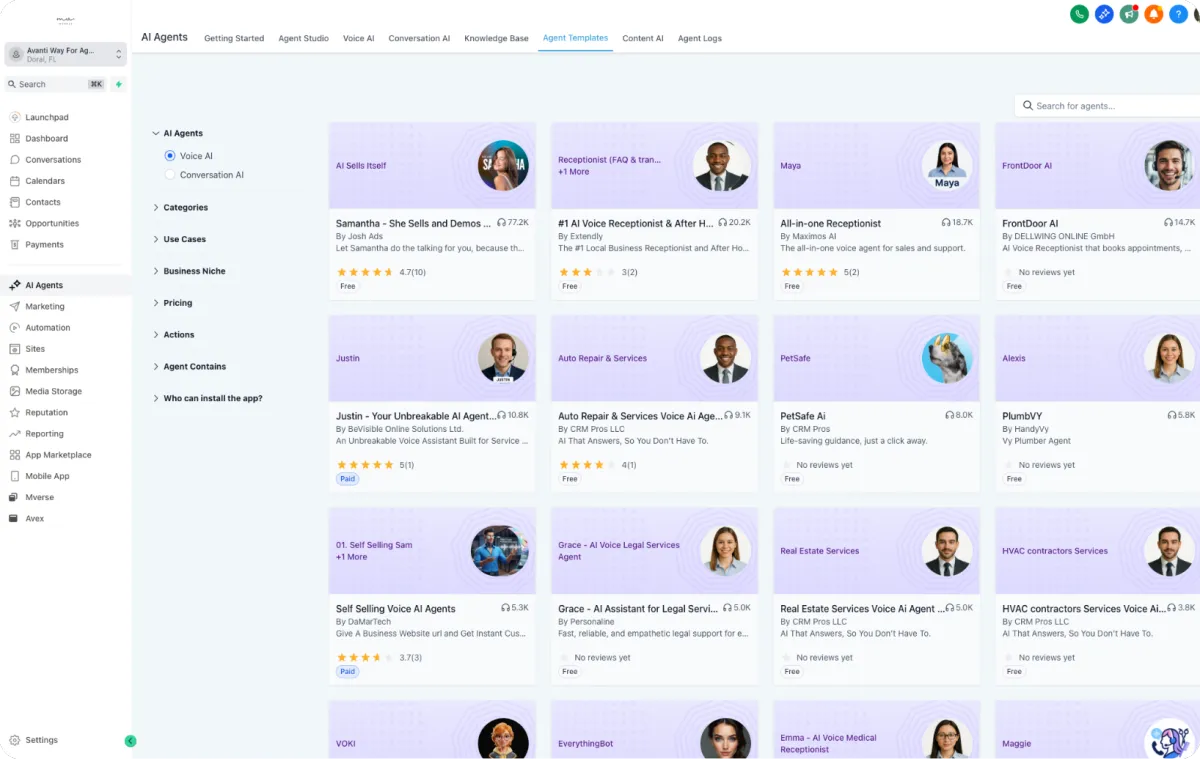Switch to the Knowledge Base tab

(x=496, y=38)
